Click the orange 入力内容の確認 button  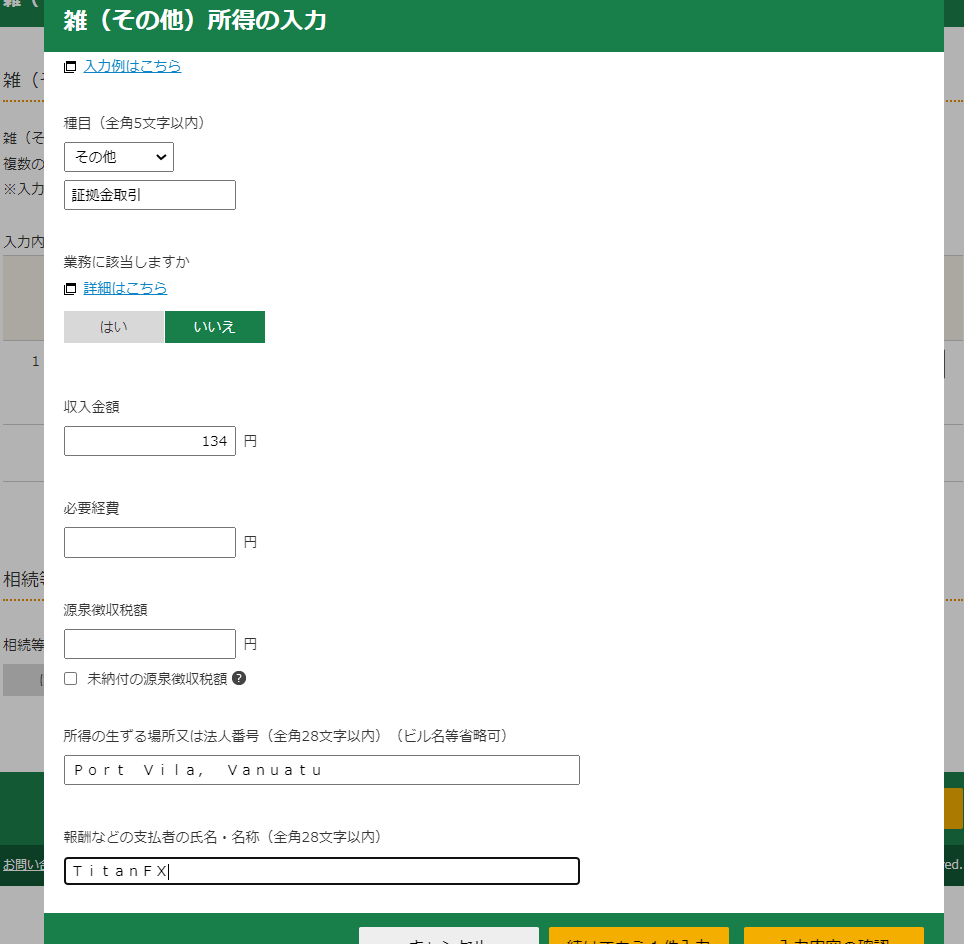click(834, 935)
